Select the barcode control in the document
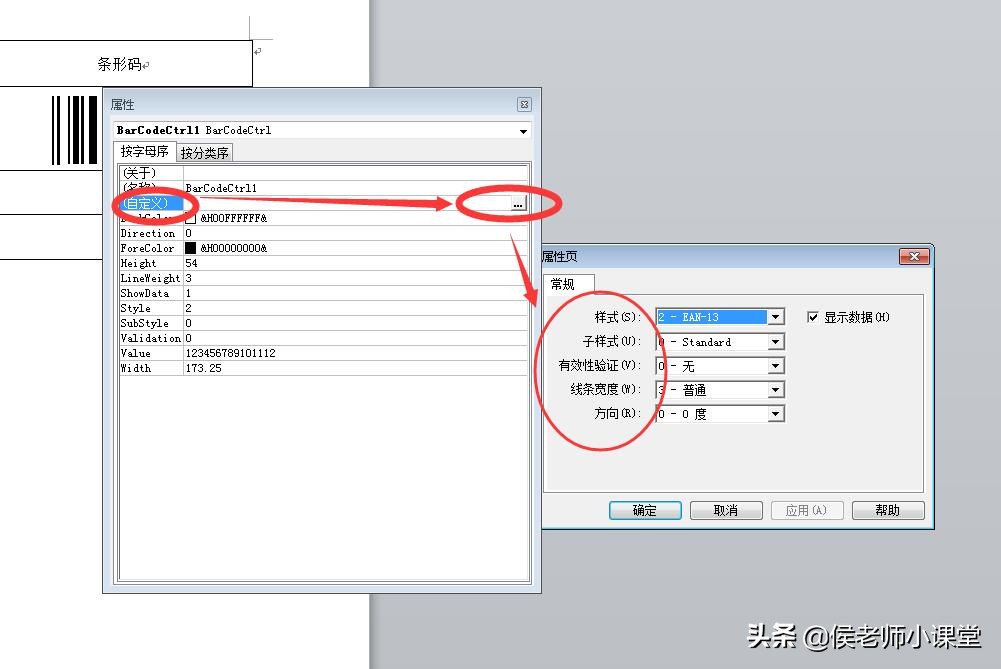 point(75,130)
